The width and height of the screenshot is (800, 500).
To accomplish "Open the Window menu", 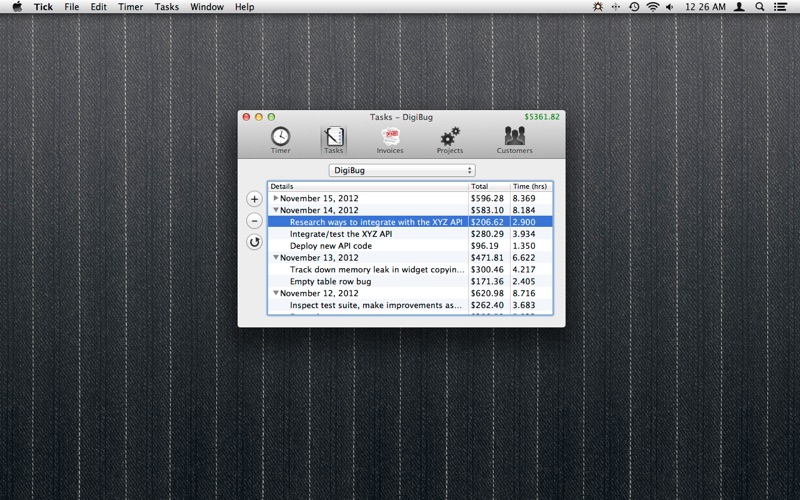I will (207, 7).
